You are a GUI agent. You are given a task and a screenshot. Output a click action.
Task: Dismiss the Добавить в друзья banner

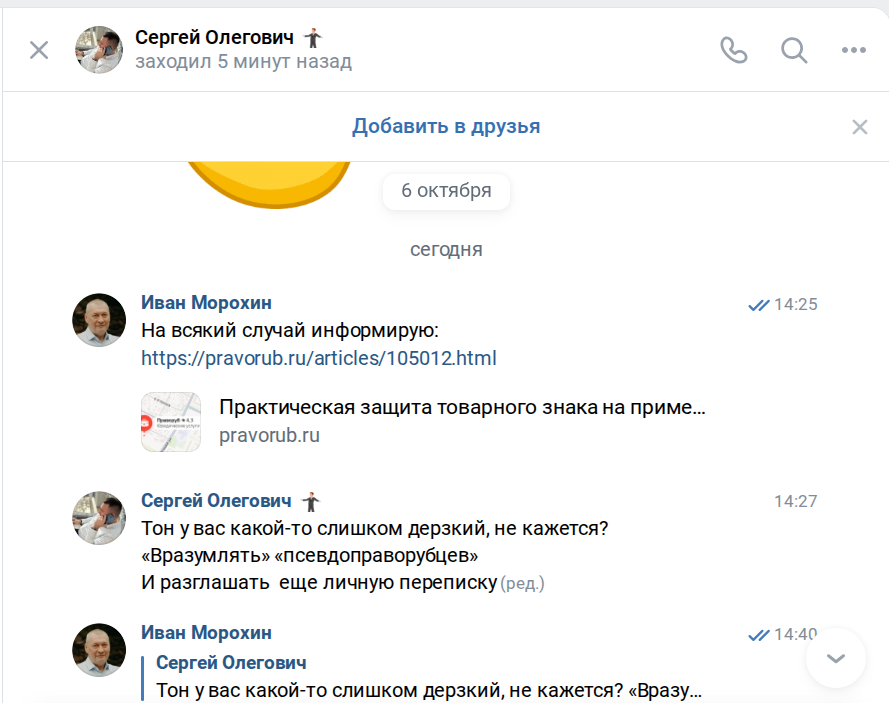click(859, 127)
